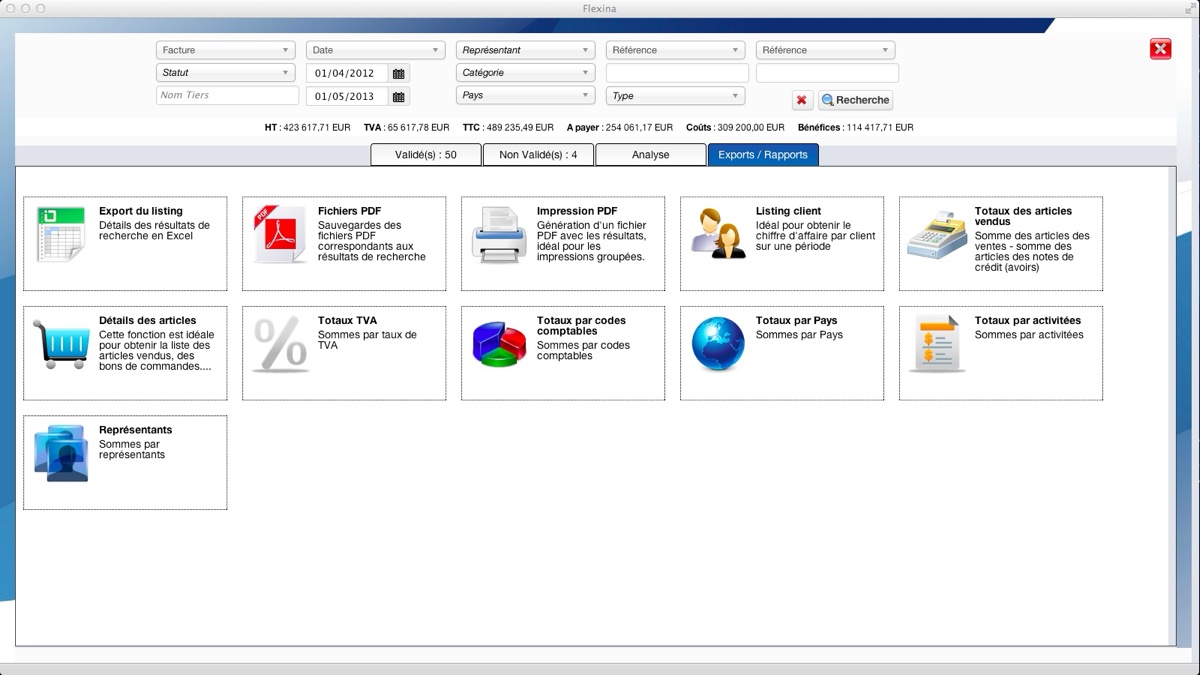Image resolution: width=1200 pixels, height=675 pixels.
Task: Click the Représentants title text
Action: pos(135,430)
